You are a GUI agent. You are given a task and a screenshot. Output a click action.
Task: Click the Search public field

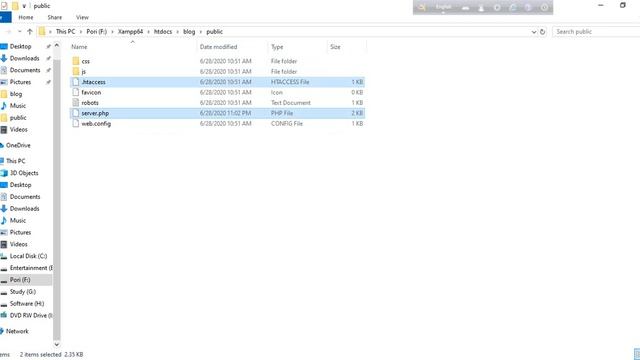[596, 31]
